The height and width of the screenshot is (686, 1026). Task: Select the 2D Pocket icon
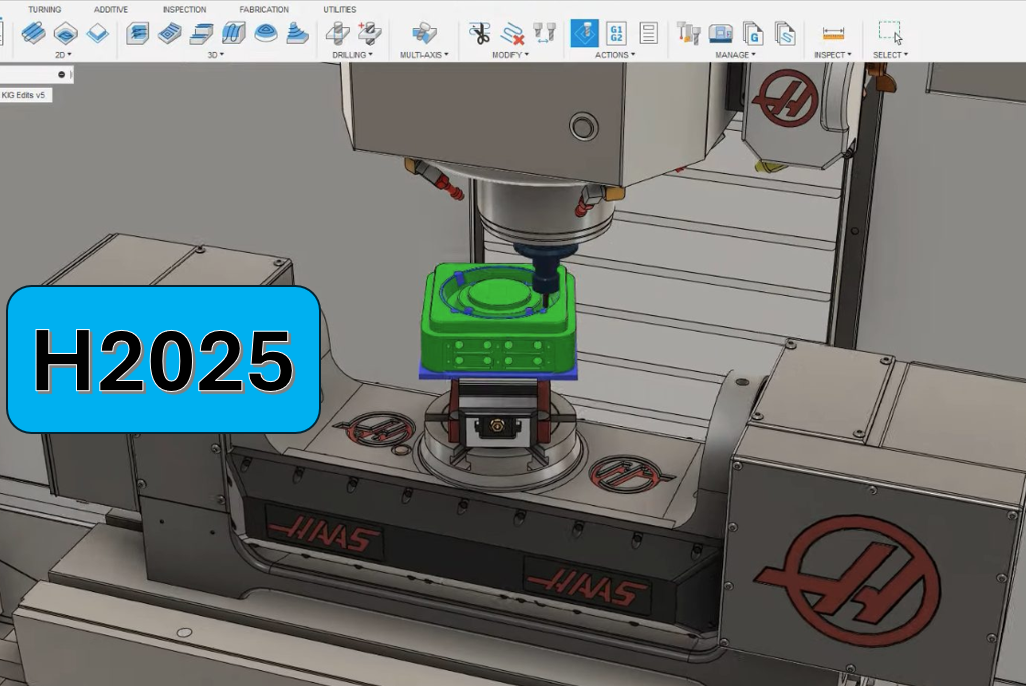click(65, 33)
